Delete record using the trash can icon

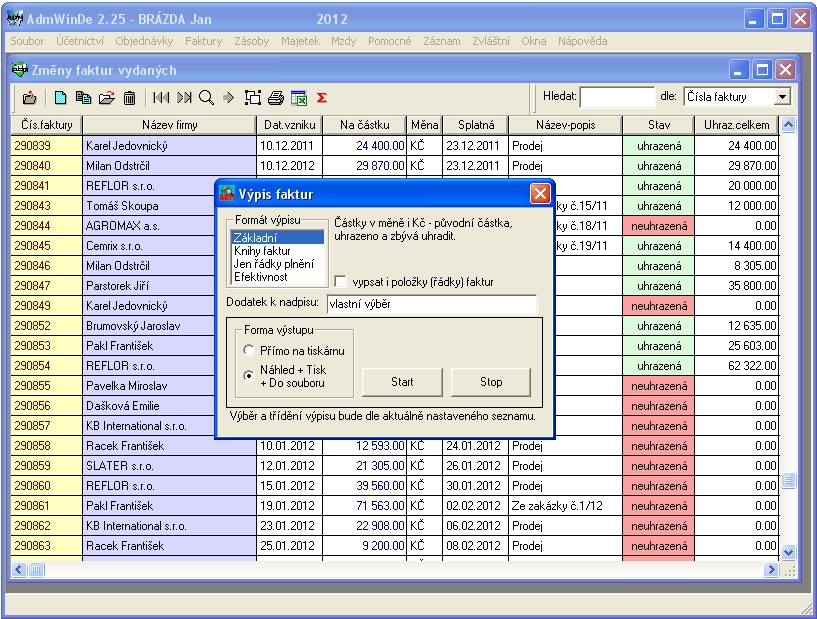129,97
